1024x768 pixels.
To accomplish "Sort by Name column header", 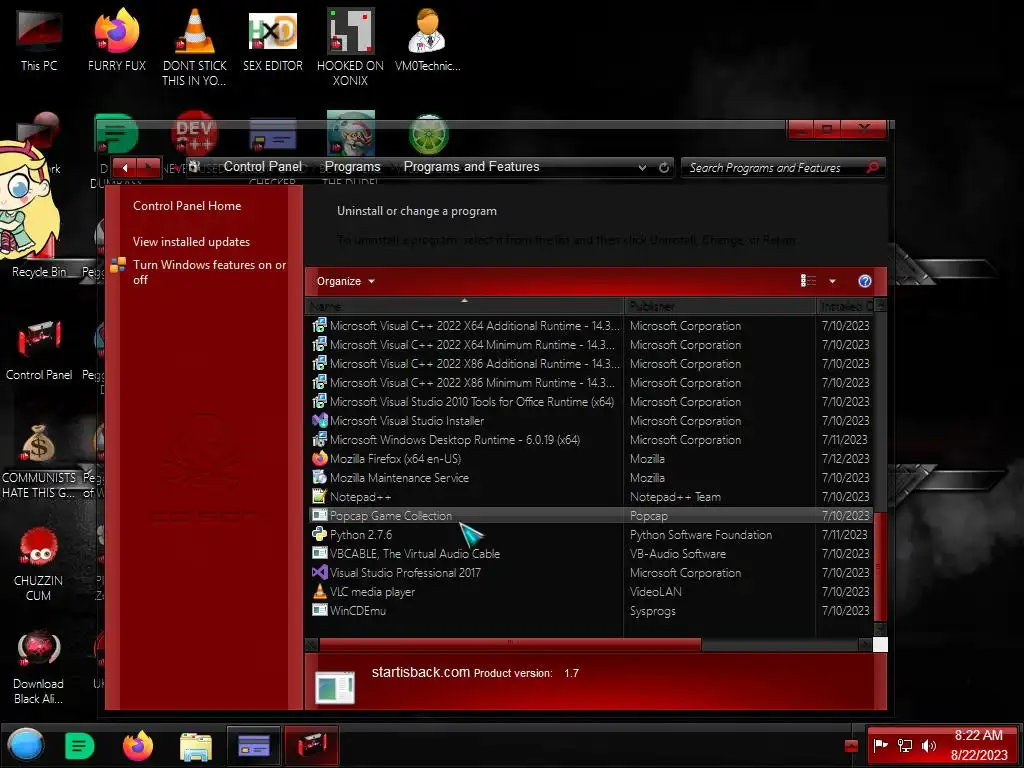I will click(464, 306).
